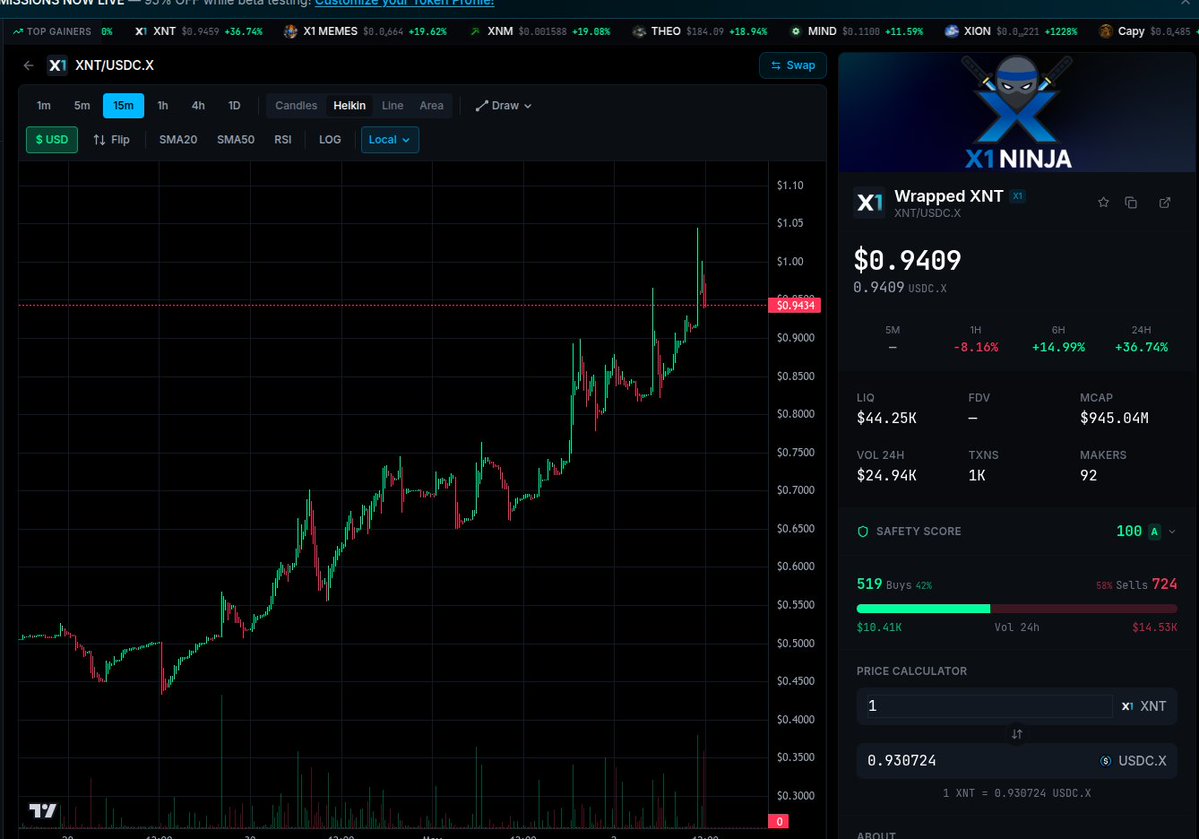Open the Local timezone dropdown
Image resolution: width=1199 pixels, height=839 pixels.
pos(389,140)
